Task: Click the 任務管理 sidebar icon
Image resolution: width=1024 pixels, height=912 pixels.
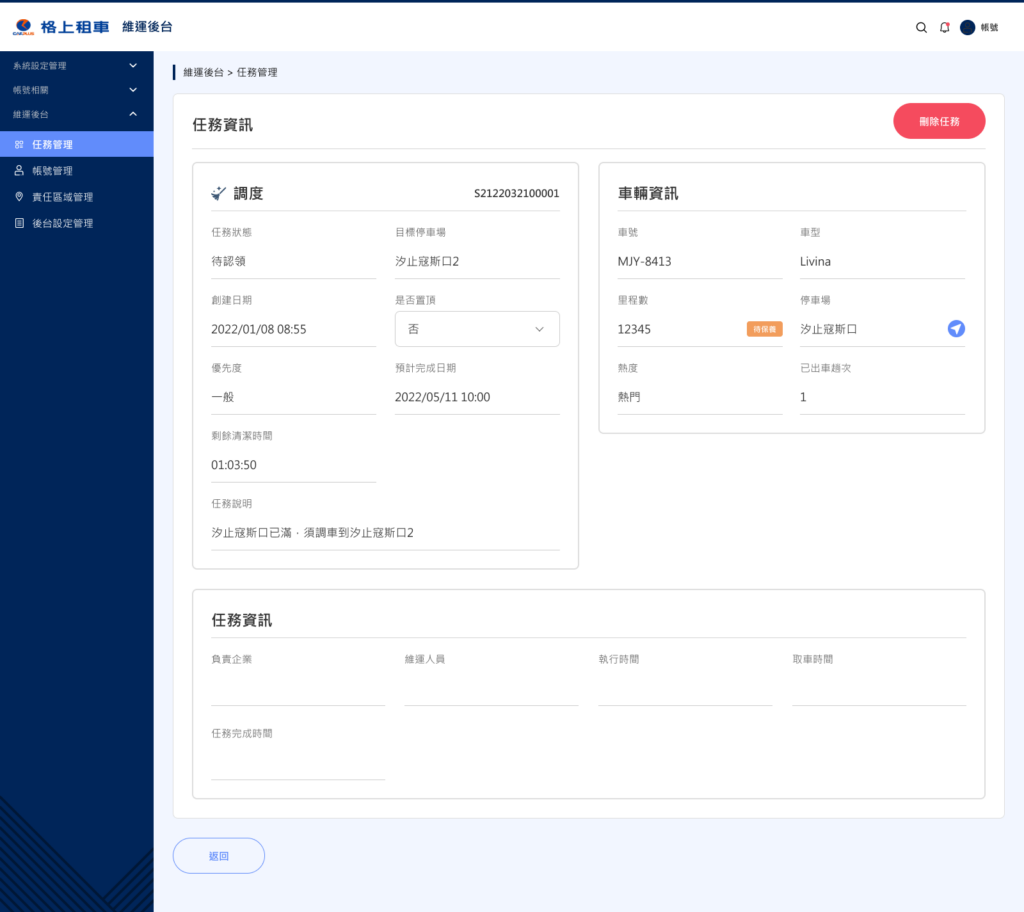Action: [x=19, y=145]
